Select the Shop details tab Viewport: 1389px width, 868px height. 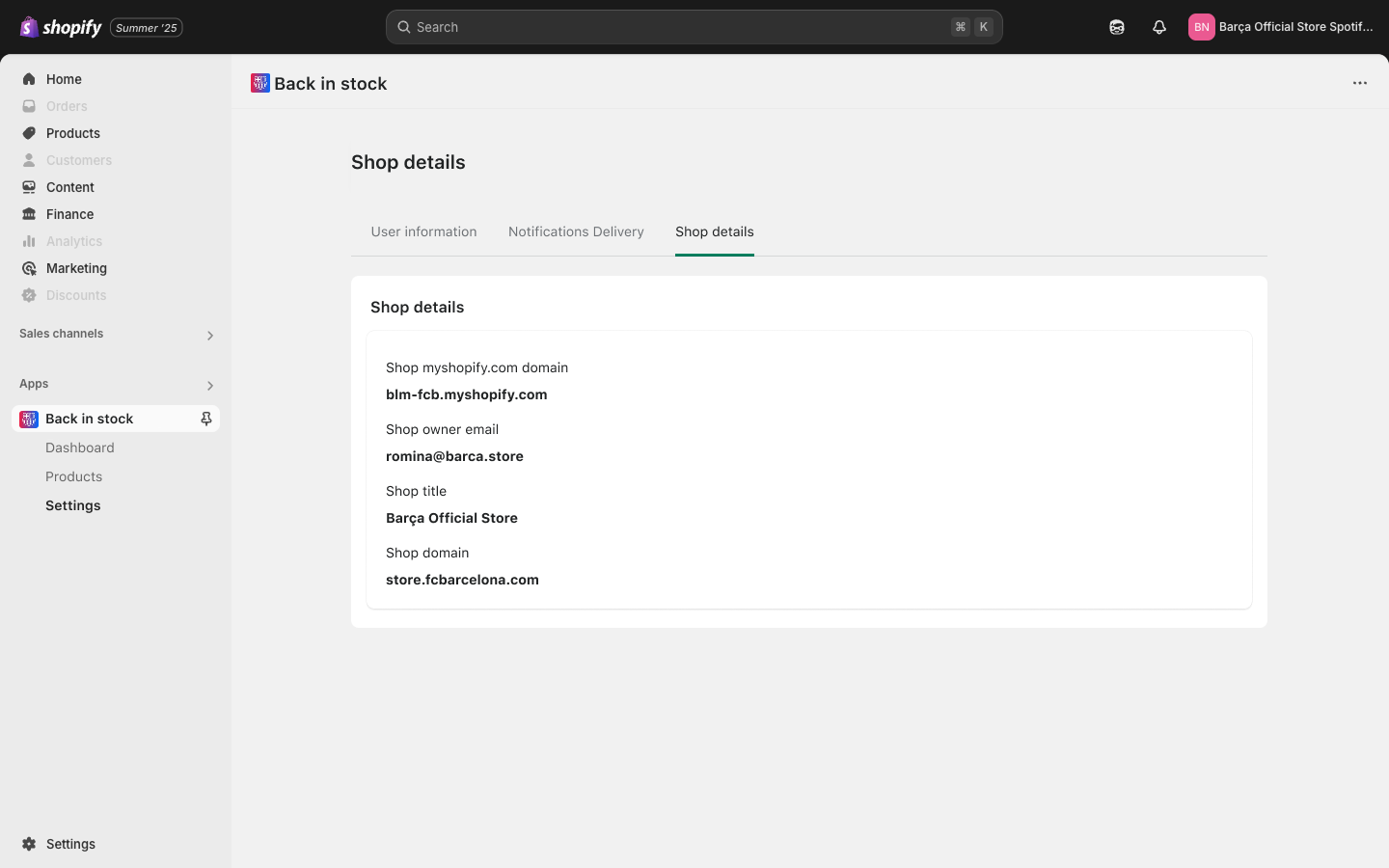[x=715, y=231]
